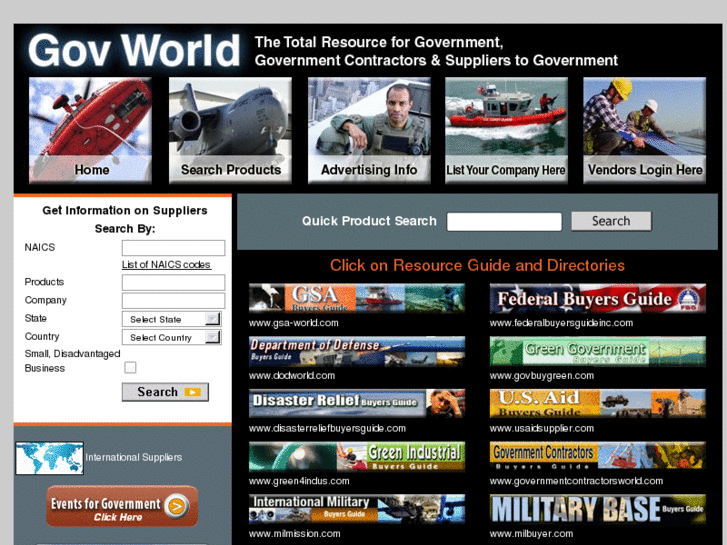Open International Military Buyers Guide banner
The height and width of the screenshot is (545, 727).
click(x=357, y=509)
